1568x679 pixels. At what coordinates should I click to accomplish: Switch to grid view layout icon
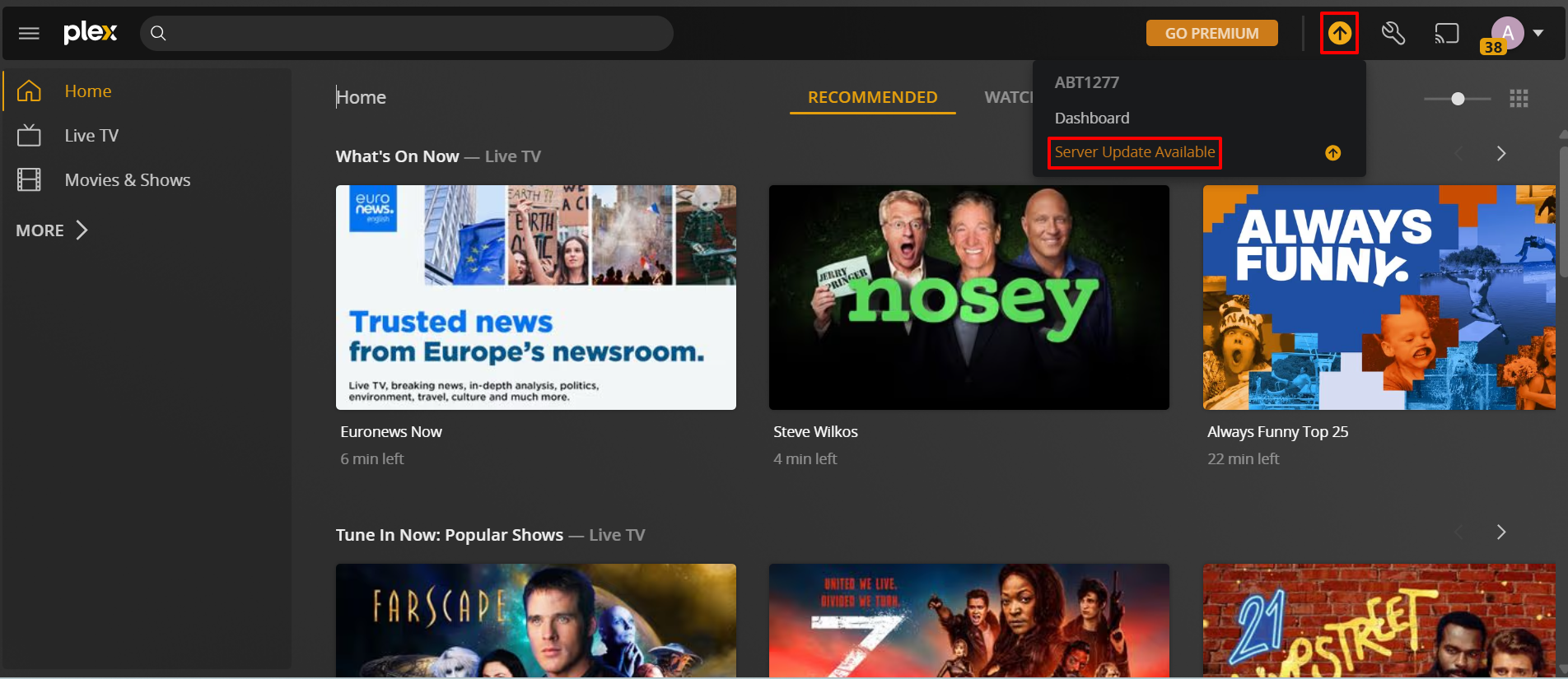click(x=1519, y=99)
